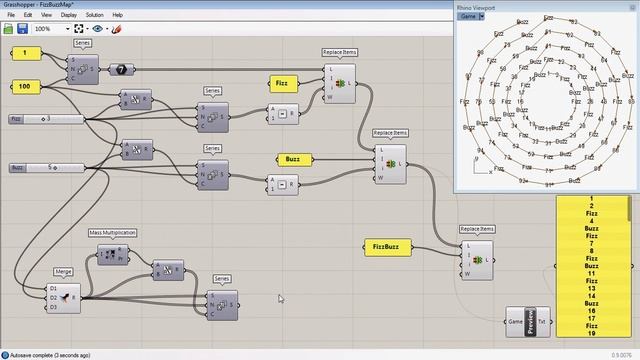The image size is (640, 360).
Task: Select the Merge component
Action: 64,298
